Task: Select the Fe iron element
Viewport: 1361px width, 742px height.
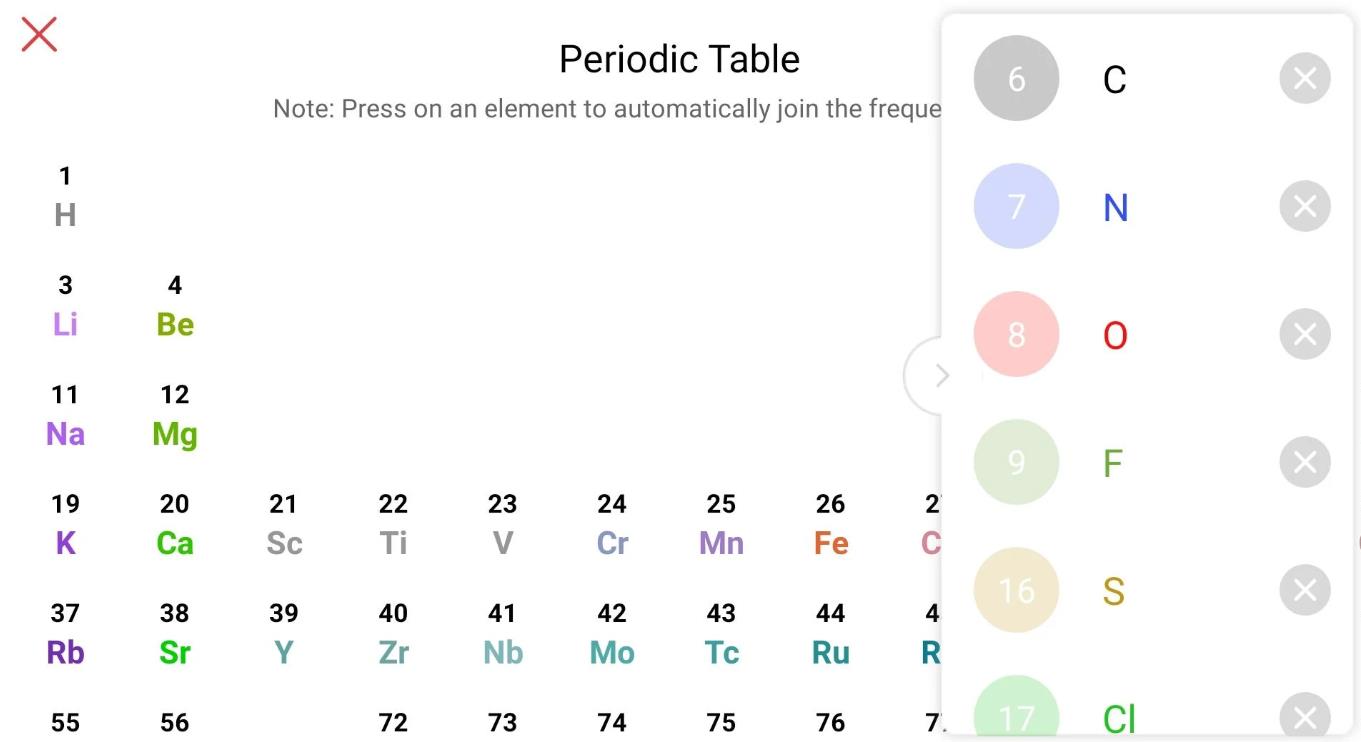Action: click(831, 525)
